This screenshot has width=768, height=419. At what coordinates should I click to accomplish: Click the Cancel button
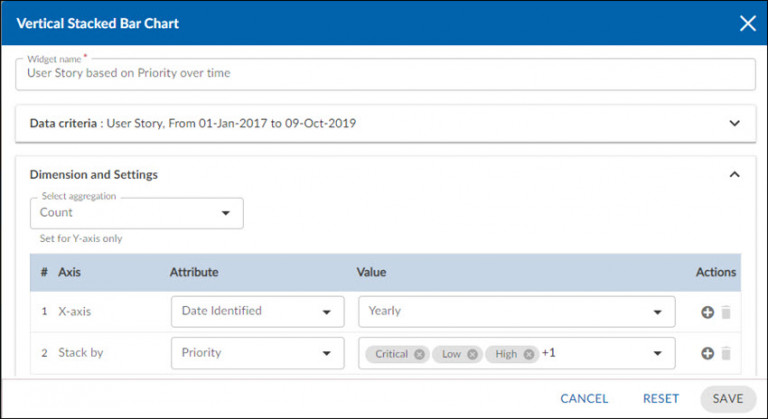[x=584, y=398]
